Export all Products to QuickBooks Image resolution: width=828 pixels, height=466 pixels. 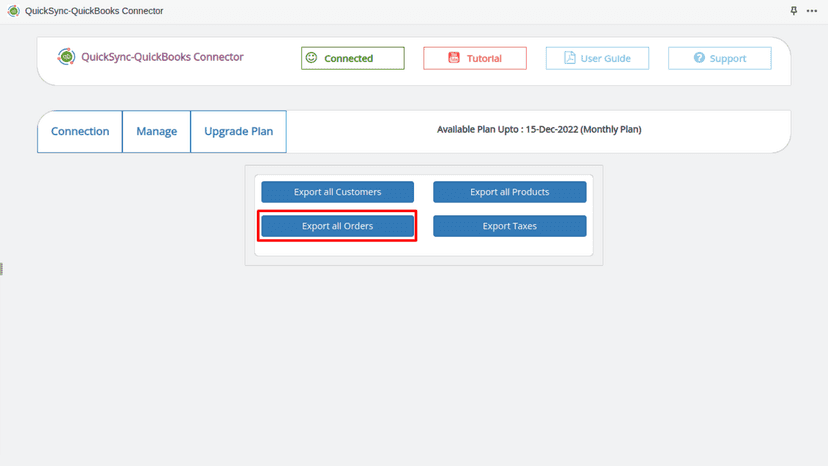[x=510, y=192]
